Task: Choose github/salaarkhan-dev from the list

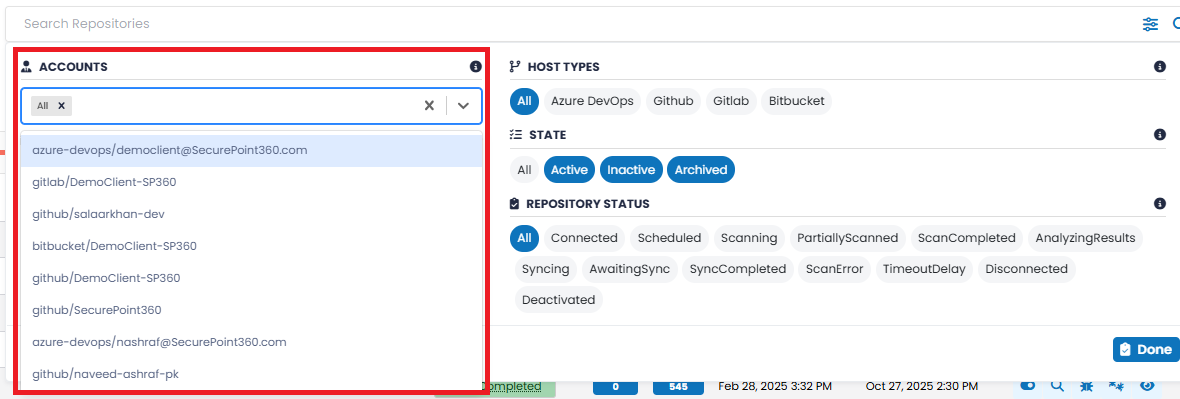Action: click(x=252, y=215)
